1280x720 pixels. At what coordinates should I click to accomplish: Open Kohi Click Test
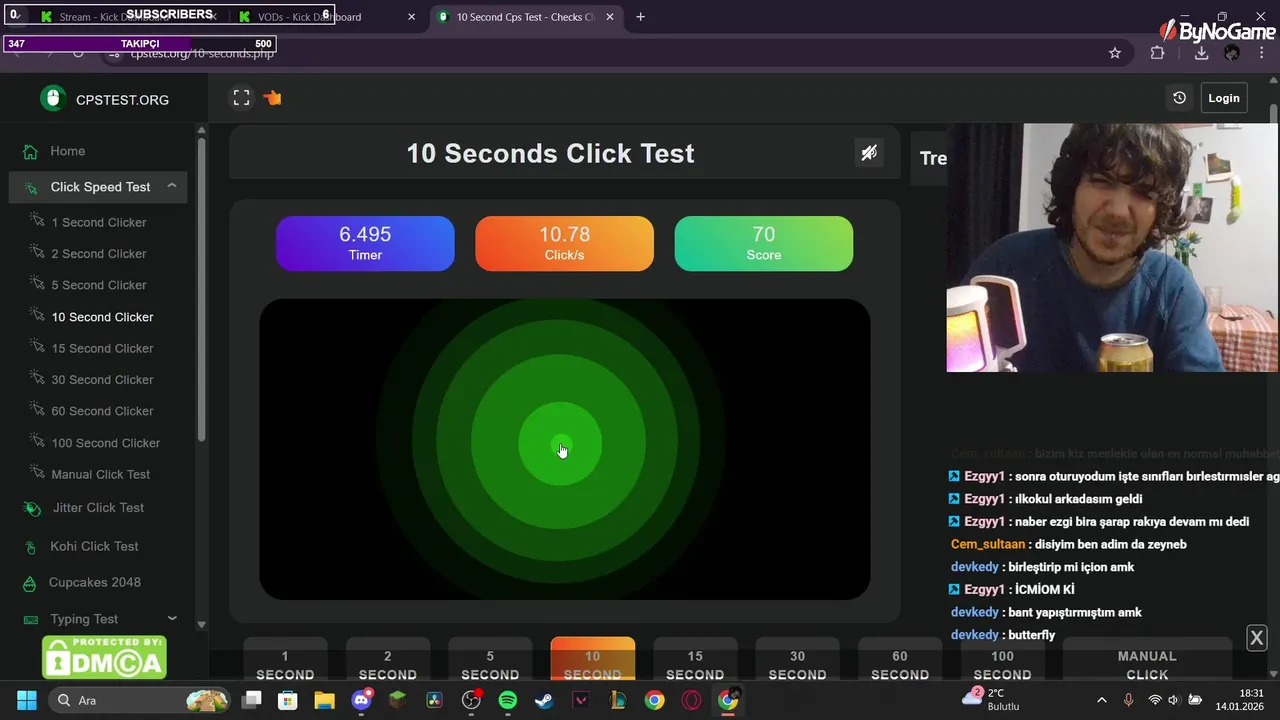(94, 546)
